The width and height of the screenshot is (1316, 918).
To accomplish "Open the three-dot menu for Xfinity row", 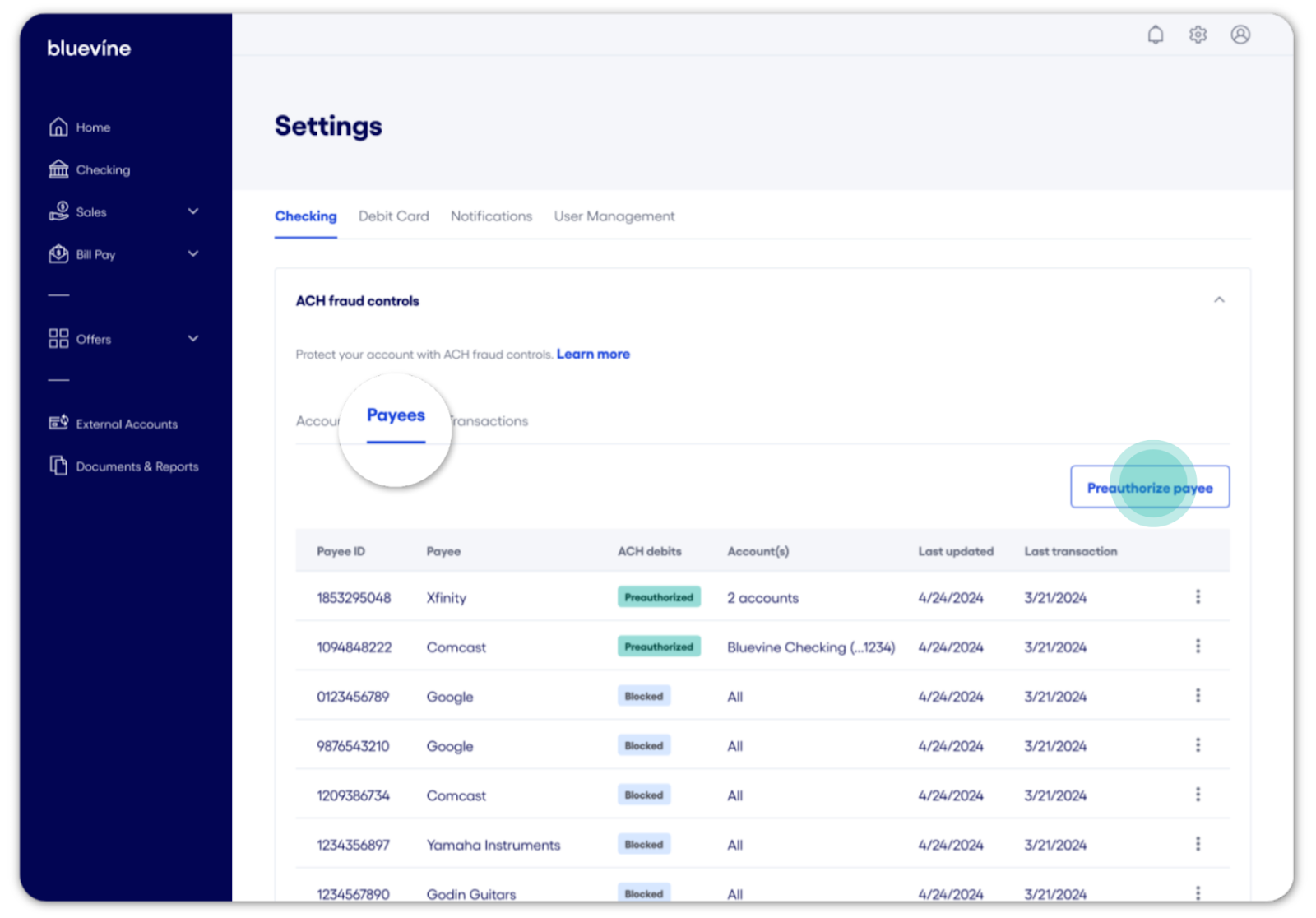I will pyautogui.click(x=1198, y=596).
